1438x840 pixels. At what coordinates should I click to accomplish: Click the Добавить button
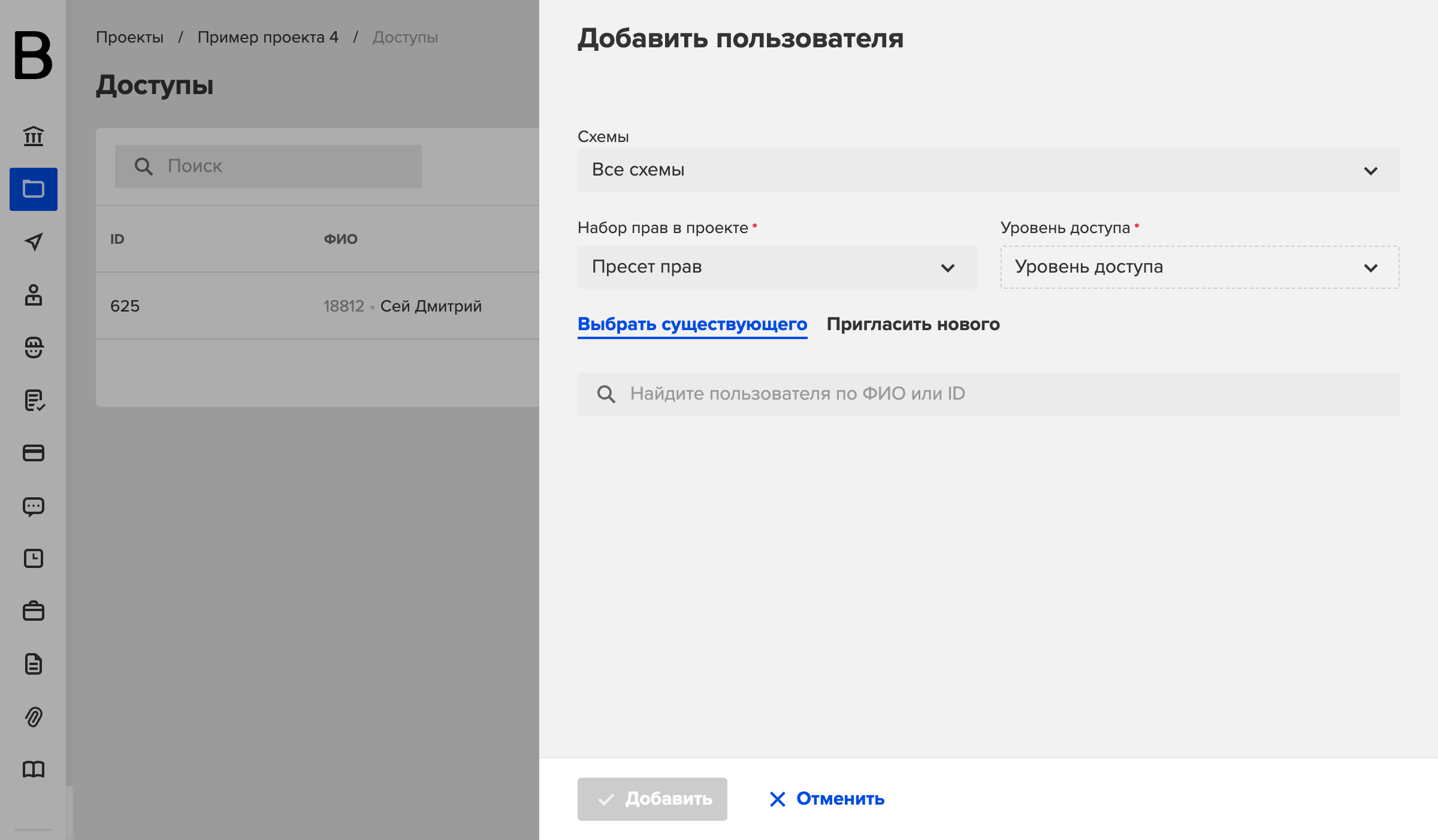(652, 799)
